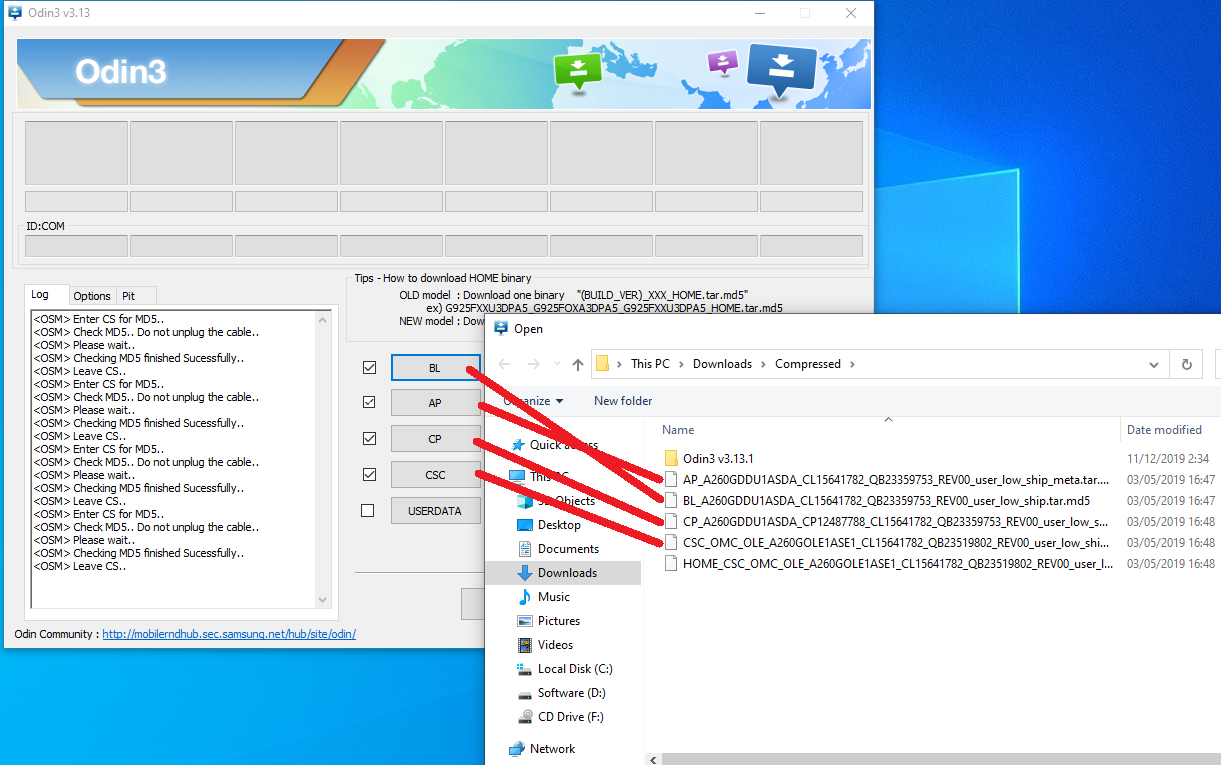Image resolution: width=1221 pixels, height=765 pixels.
Task: Select Downloads in the navigation pane
Action: pos(567,573)
